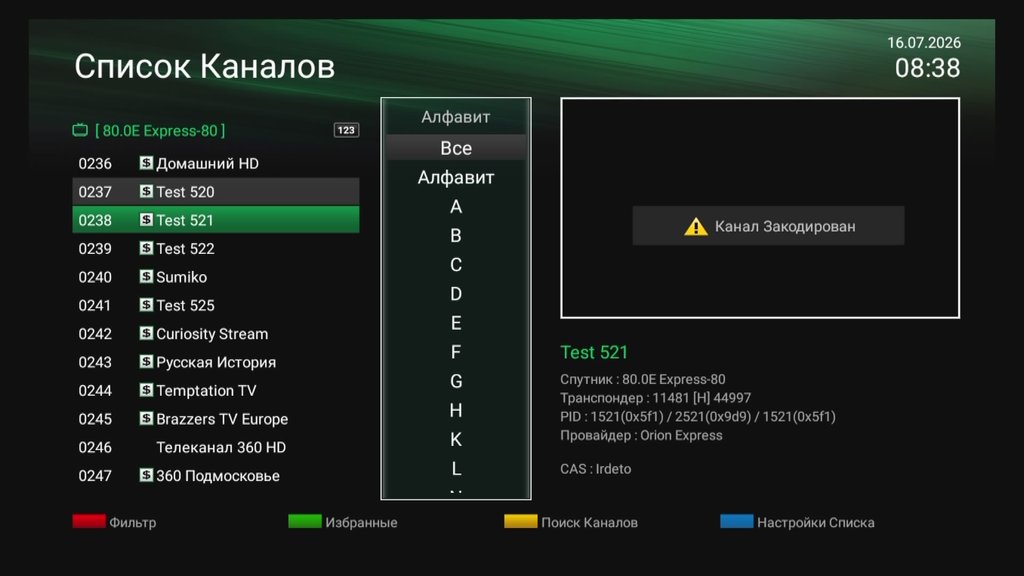
Task: Filter channels by letter G
Action: 456,381
